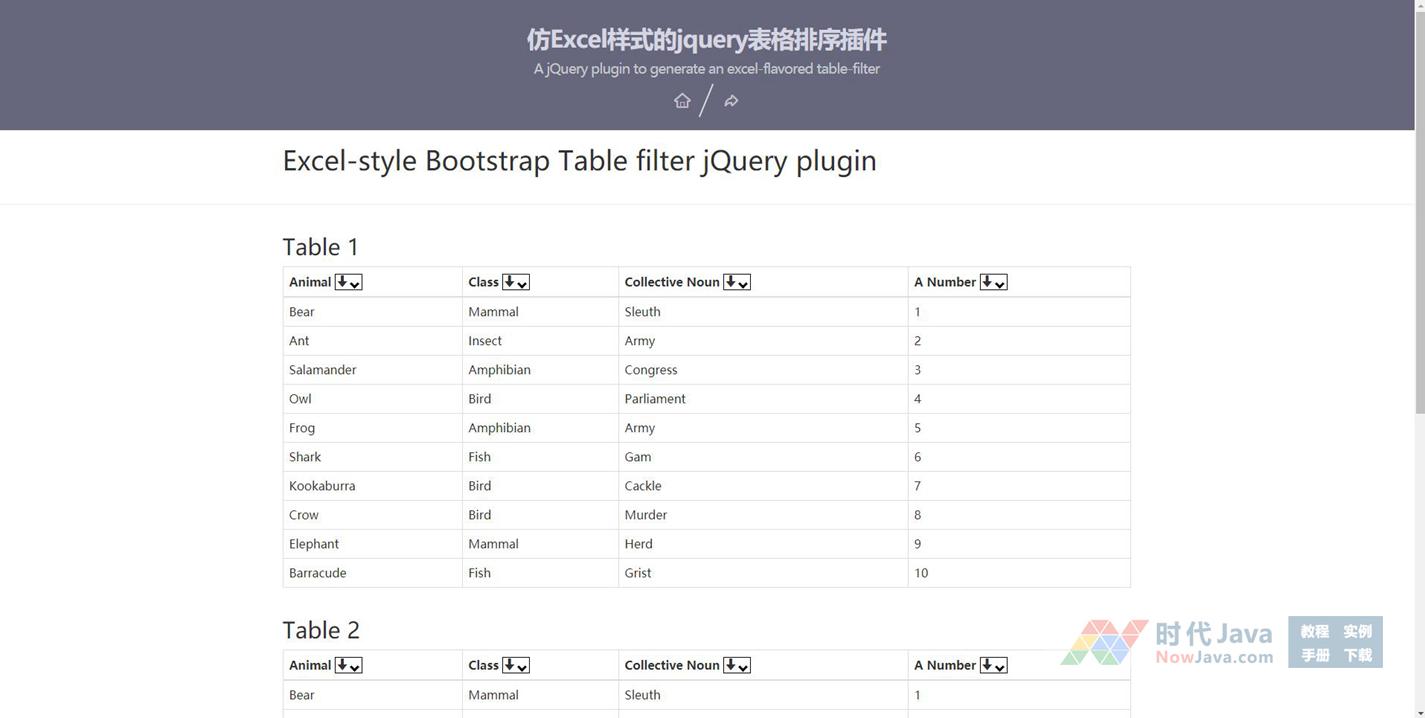The image size is (1425, 718).
Task: Open the 教程 link in watermark
Action: pyautogui.click(x=1314, y=631)
